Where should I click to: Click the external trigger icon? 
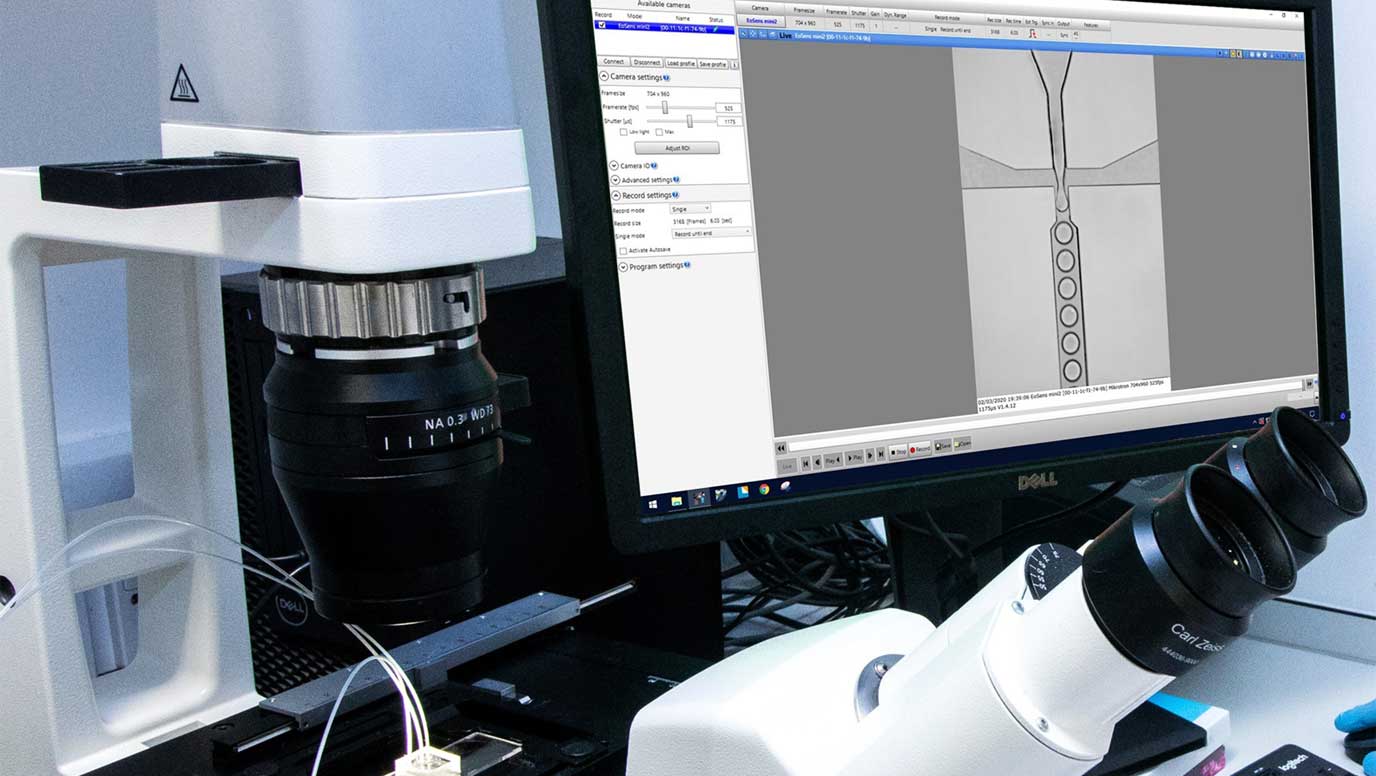point(1033,33)
